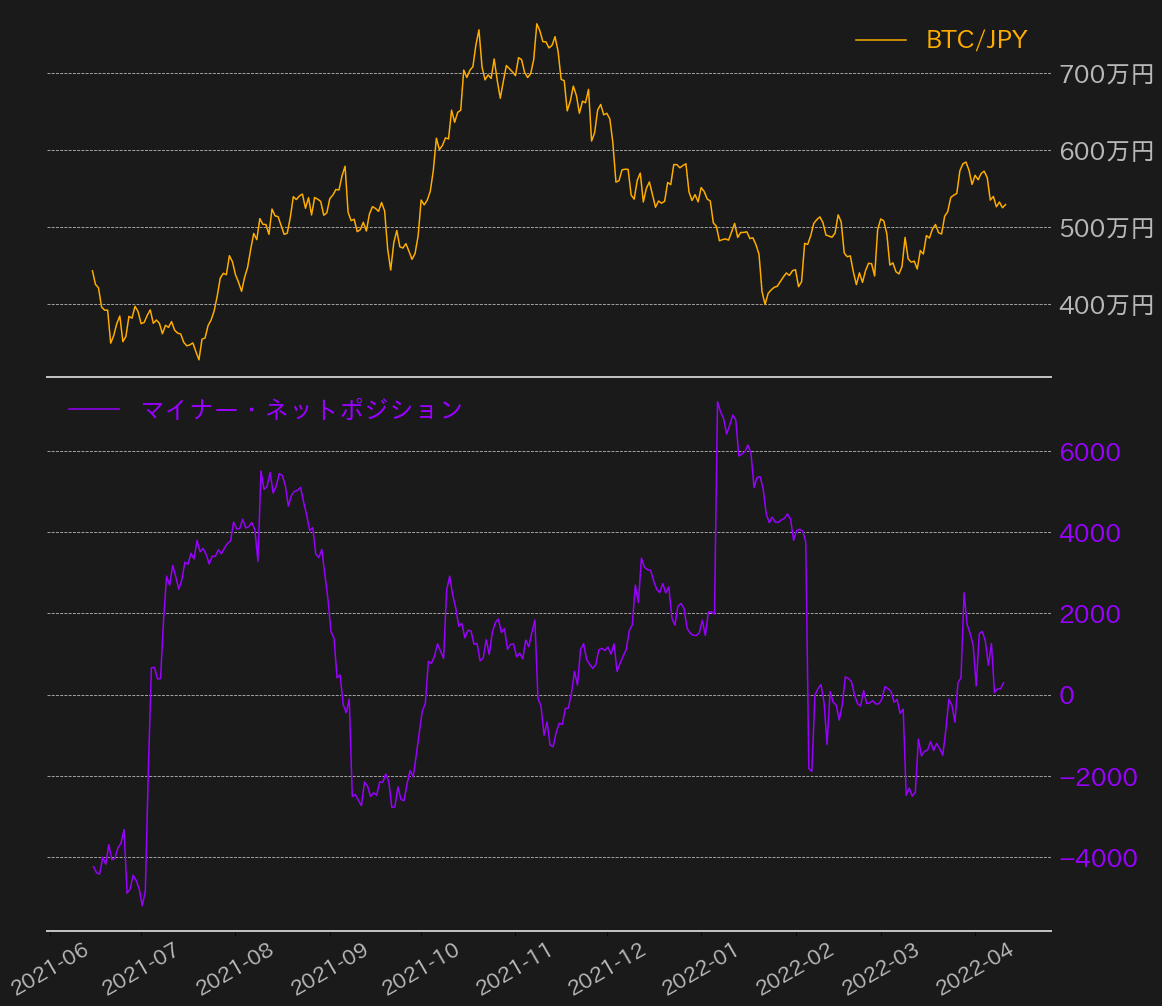Click the purple line's highest spike near 2022-01
This screenshot has width=1162, height=1006.
(x=718, y=403)
